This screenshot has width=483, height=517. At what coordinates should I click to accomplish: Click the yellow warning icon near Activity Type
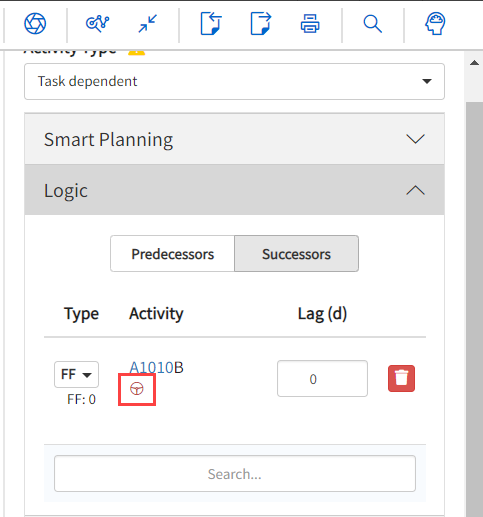(x=136, y=52)
